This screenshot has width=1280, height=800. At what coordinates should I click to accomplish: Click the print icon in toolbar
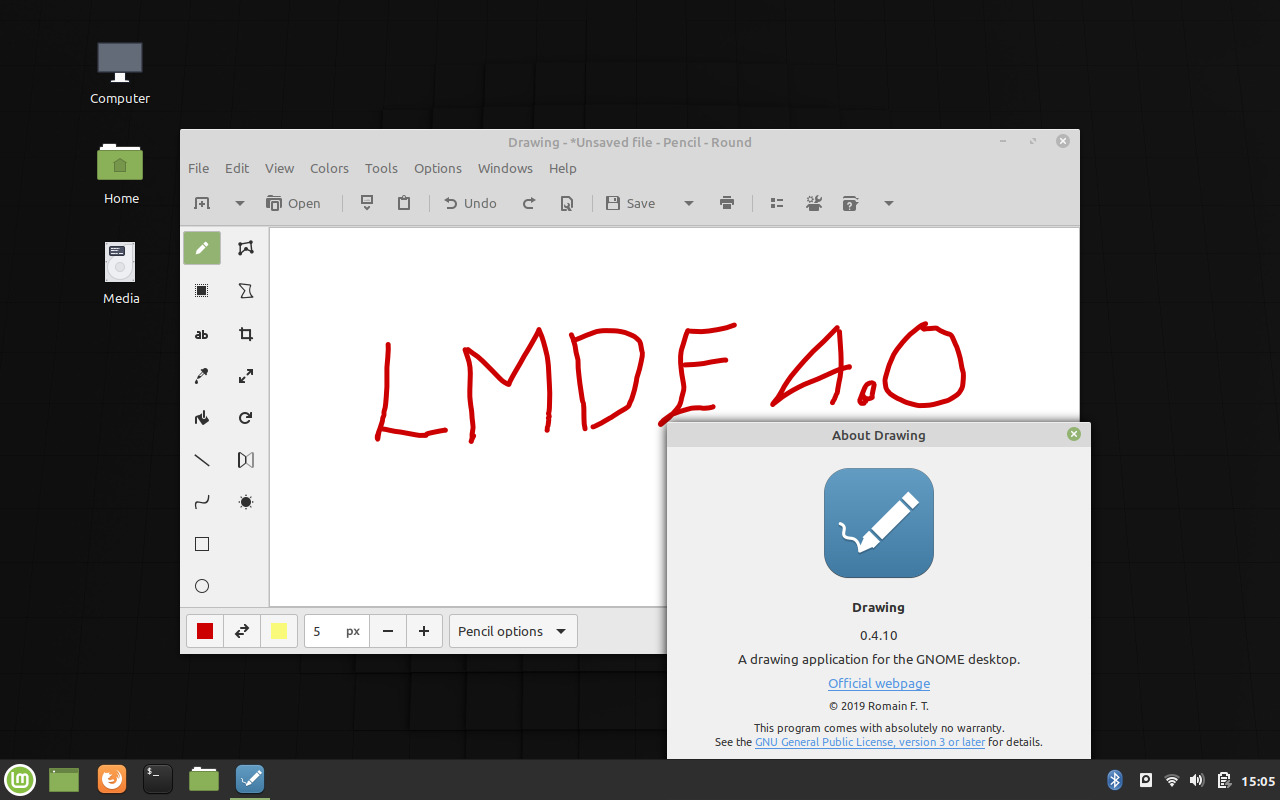727,203
